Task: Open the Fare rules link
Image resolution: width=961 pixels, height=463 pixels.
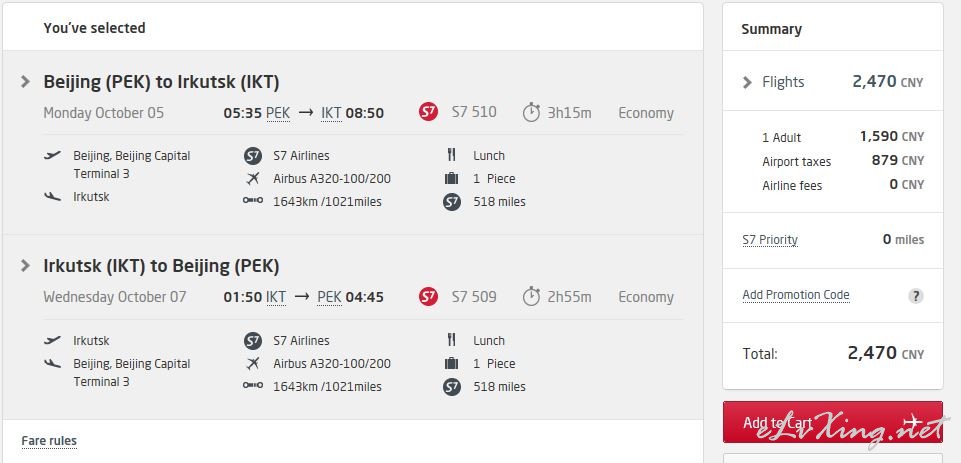Action: tap(49, 441)
